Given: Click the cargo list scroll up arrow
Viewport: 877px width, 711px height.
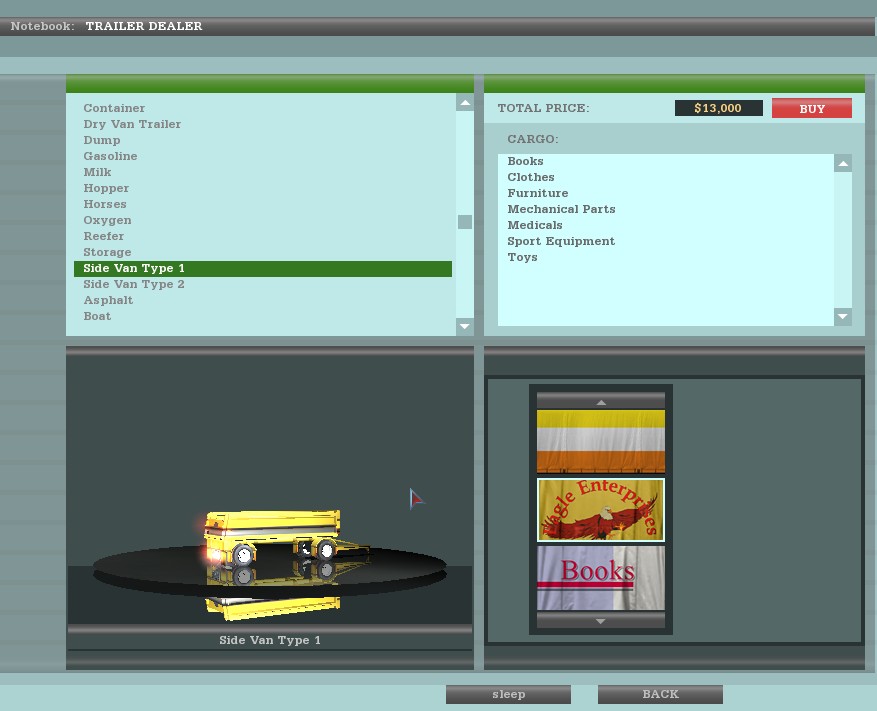Looking at the screenshot, I should coord(842,163).
